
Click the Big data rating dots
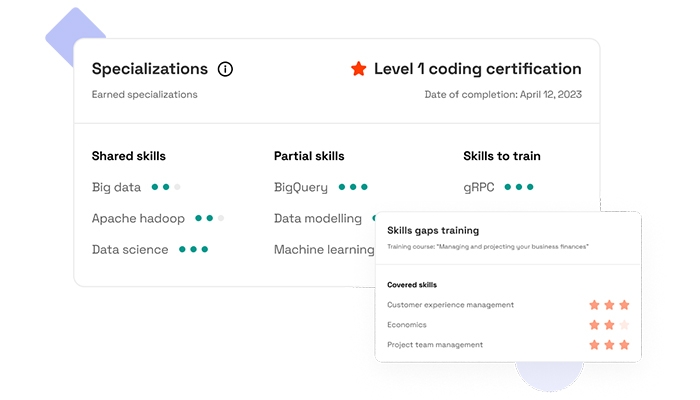click(166, 187)
